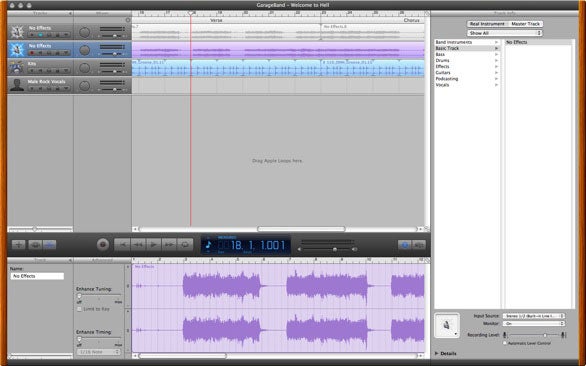
Task: Toggle the Track Editor button left of Record
Action: coord(49,245)
